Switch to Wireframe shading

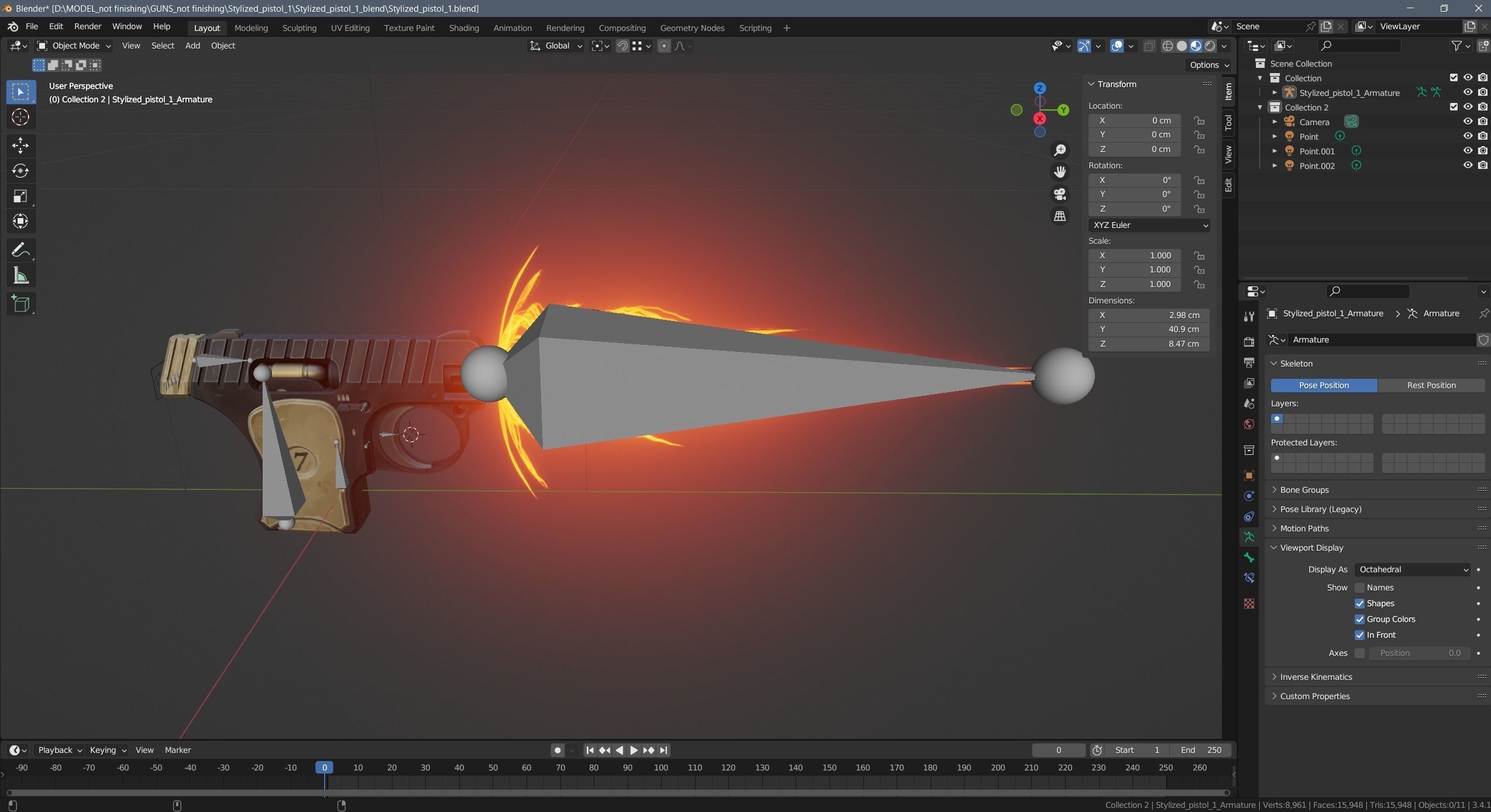[1168, 46]
